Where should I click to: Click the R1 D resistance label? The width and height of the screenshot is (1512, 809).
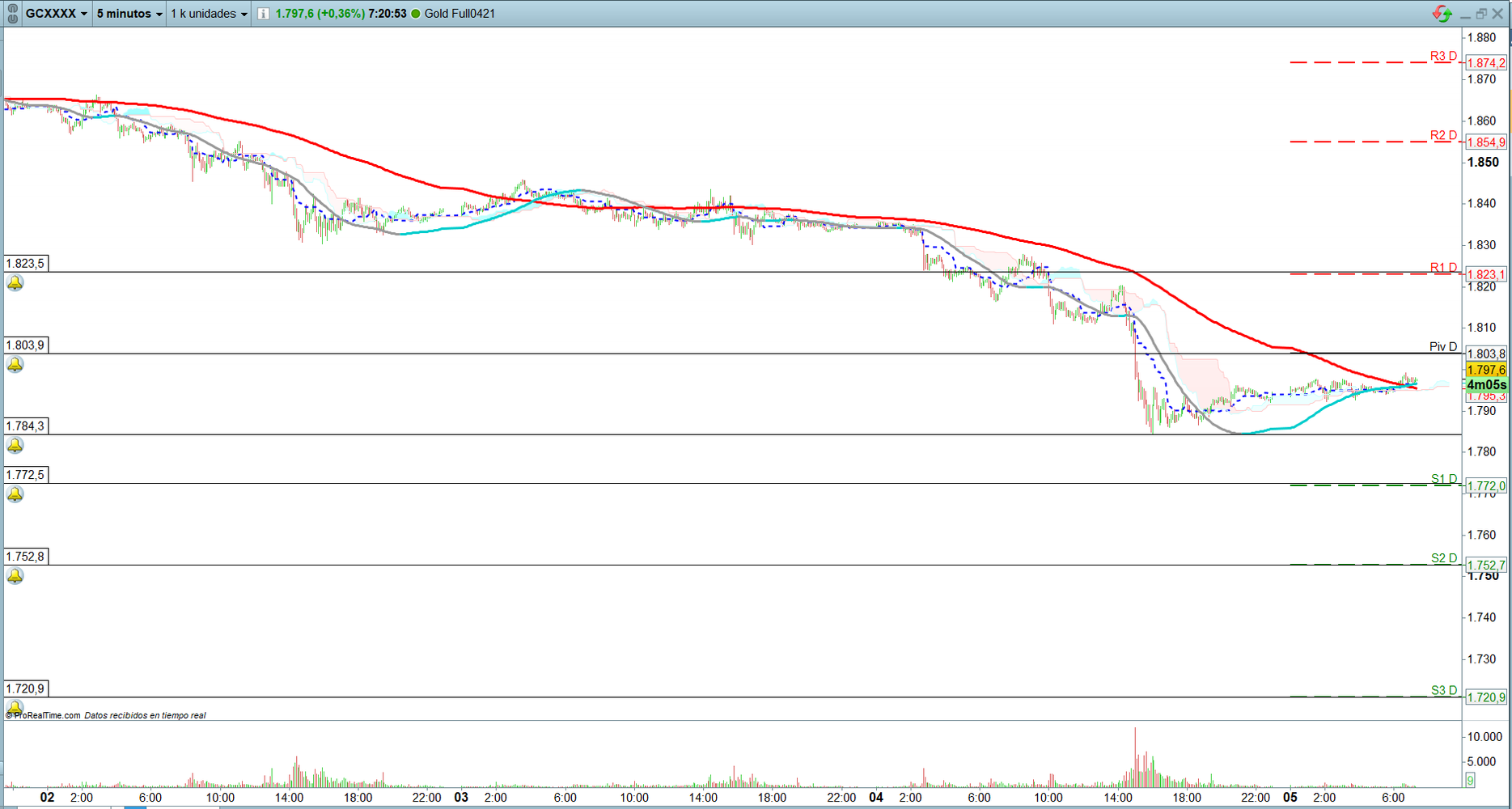tap(1443, 268)
